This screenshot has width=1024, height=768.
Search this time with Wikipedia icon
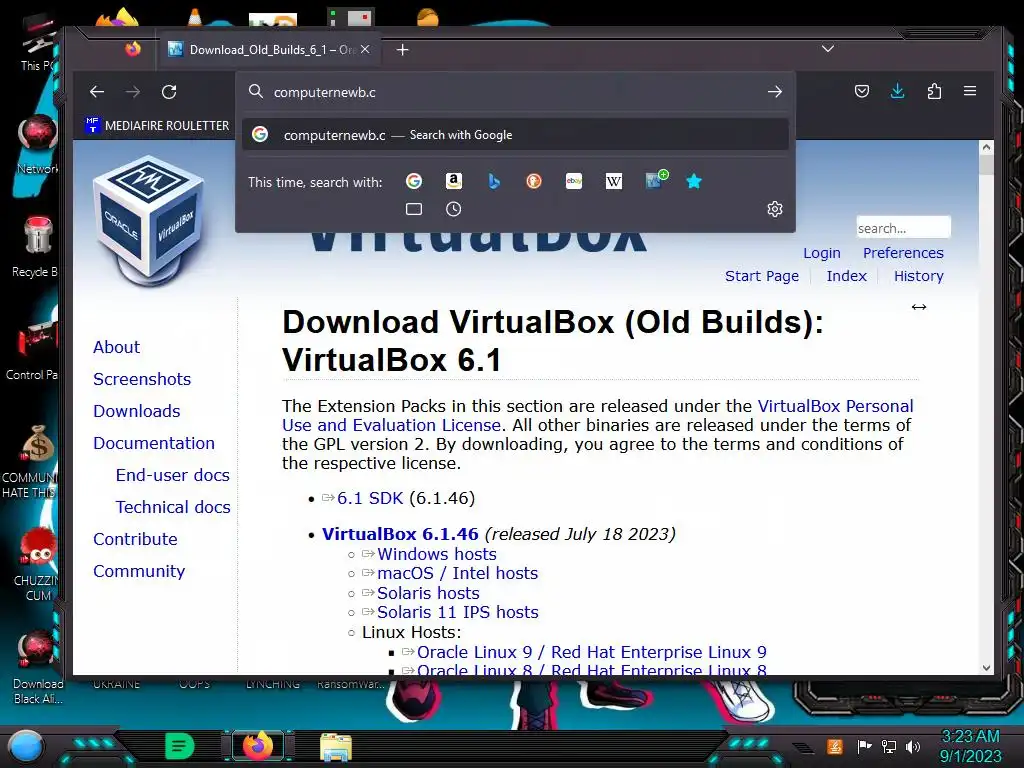(614, 181)
